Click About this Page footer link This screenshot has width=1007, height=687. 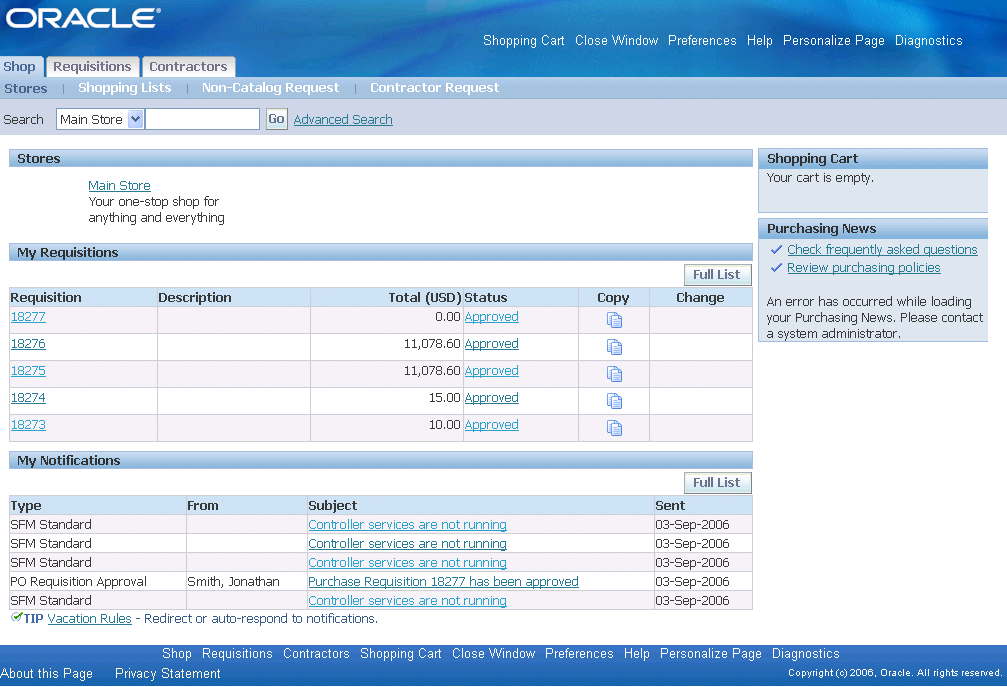[x=46, y=674]
